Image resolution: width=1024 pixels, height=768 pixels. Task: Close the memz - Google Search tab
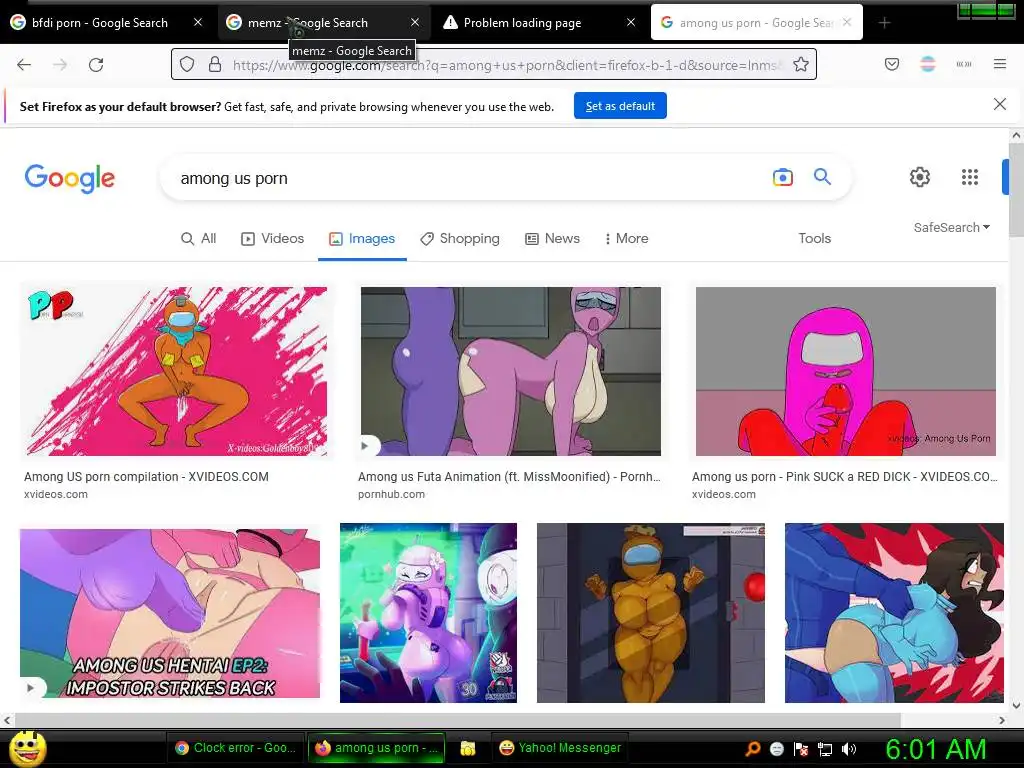tap(415, 22)
